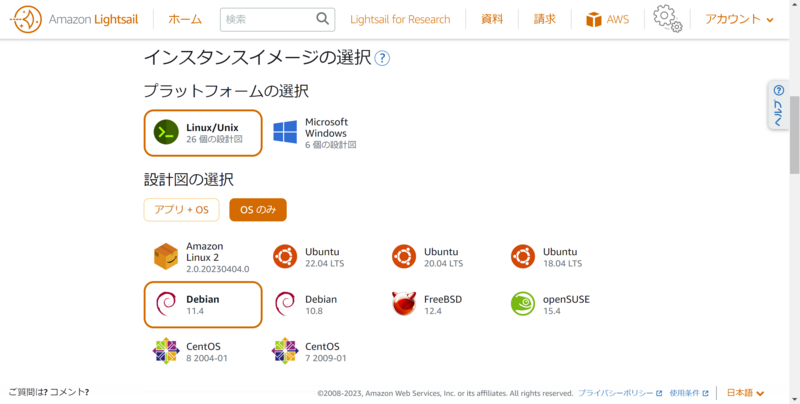Click help question mark beside インスタンスイメージの選択
Screen dimensions: 800x404
click(382, 58)
